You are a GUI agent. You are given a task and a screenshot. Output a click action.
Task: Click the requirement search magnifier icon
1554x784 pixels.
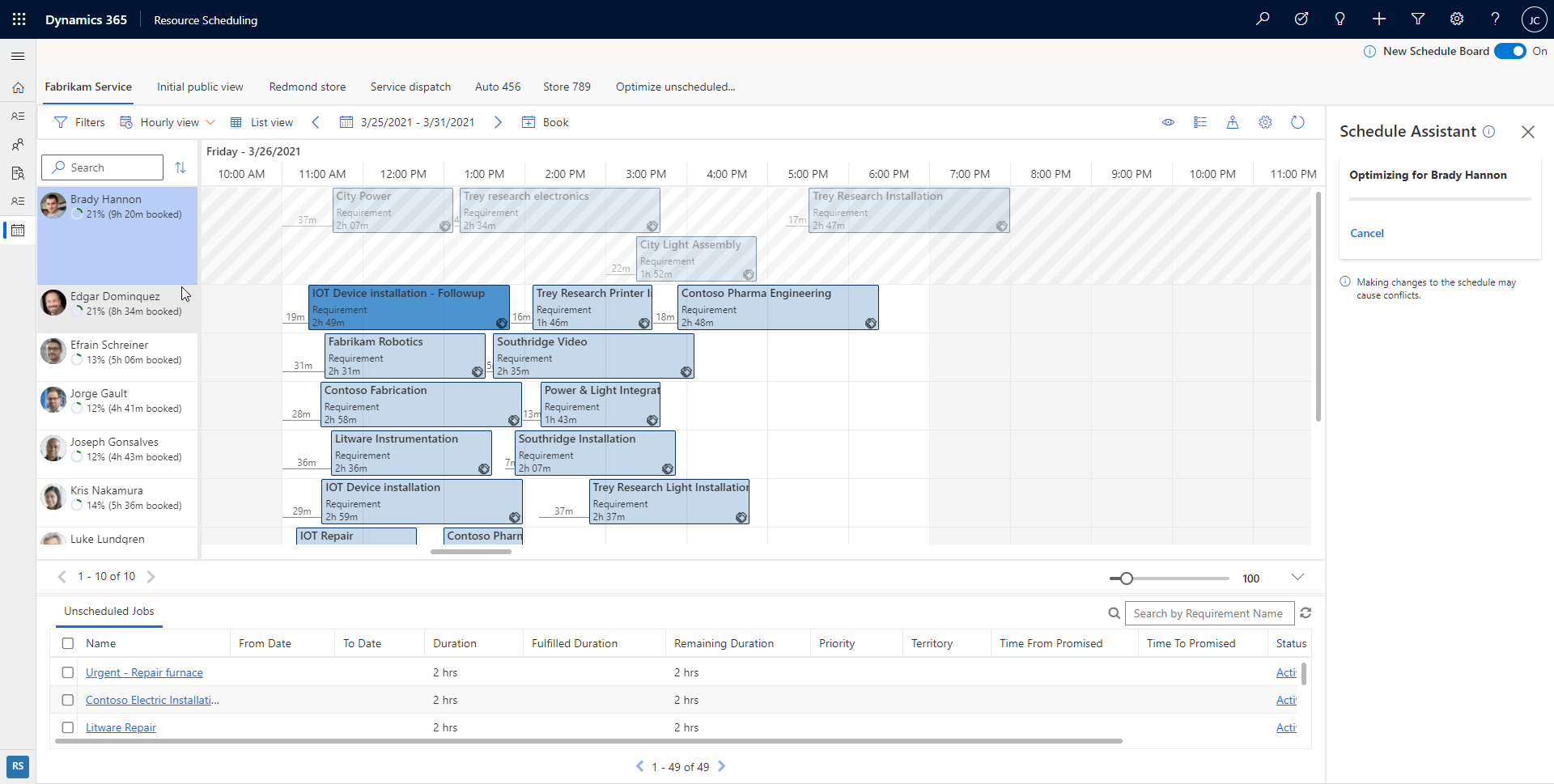(x=1115, y=613)
